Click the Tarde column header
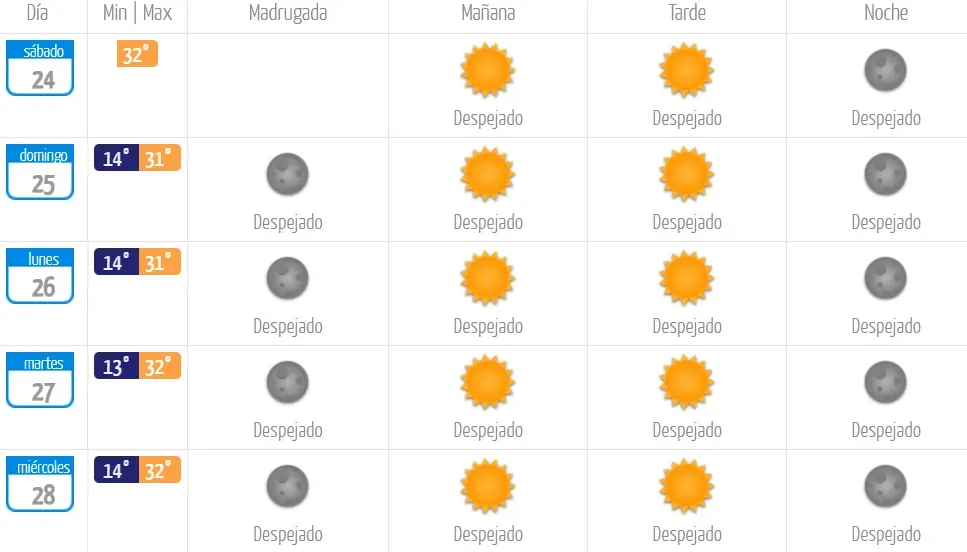This screenshot has height=552, width=967. (x=687, y=13)
